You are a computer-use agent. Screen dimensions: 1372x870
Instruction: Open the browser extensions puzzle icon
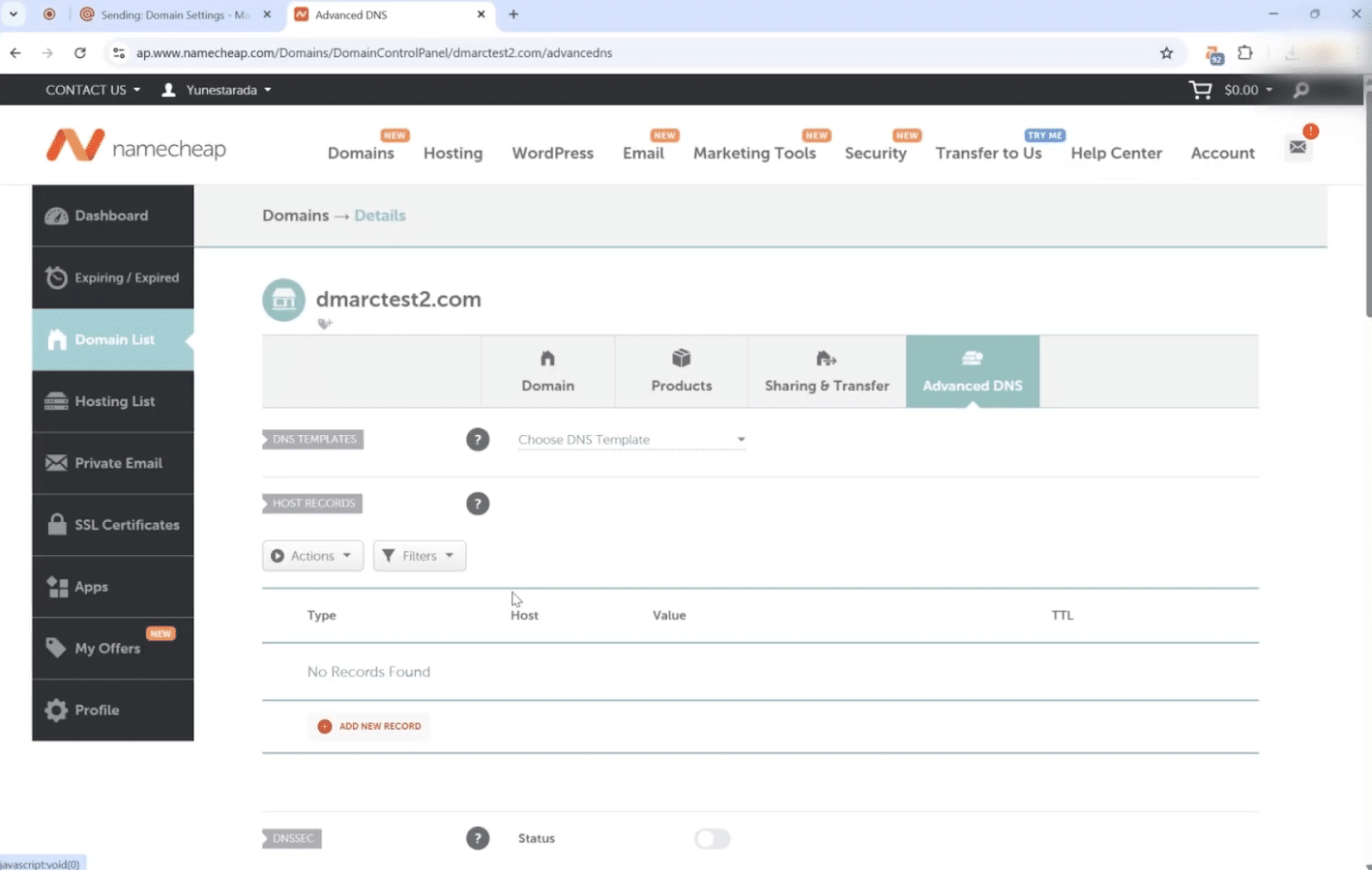tap(1245, 53)
